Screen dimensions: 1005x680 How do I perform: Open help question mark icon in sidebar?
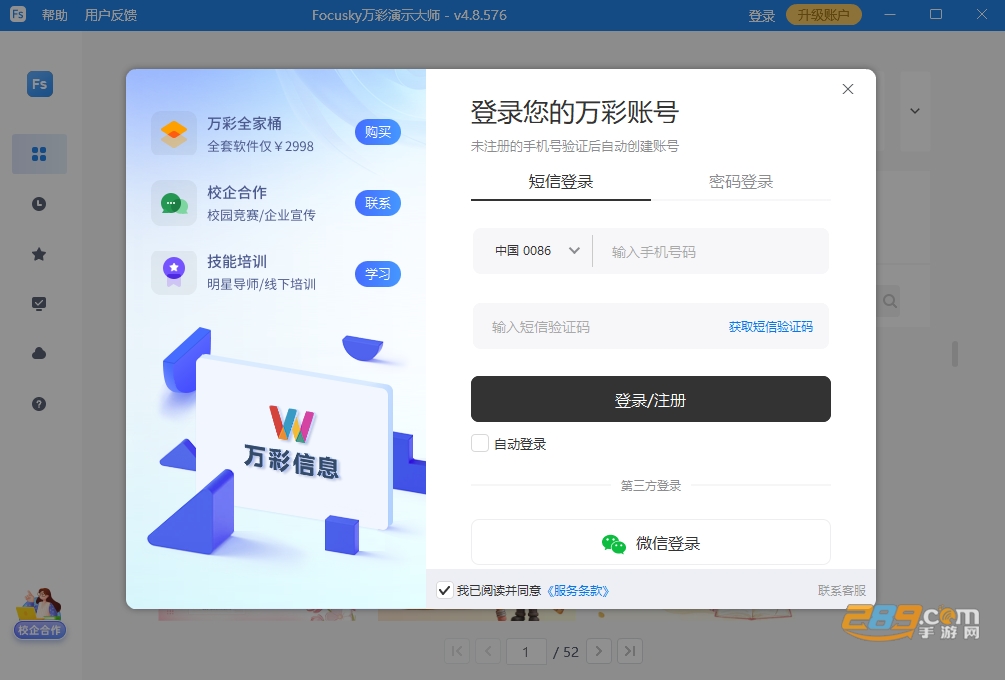(x=39, y=404)
